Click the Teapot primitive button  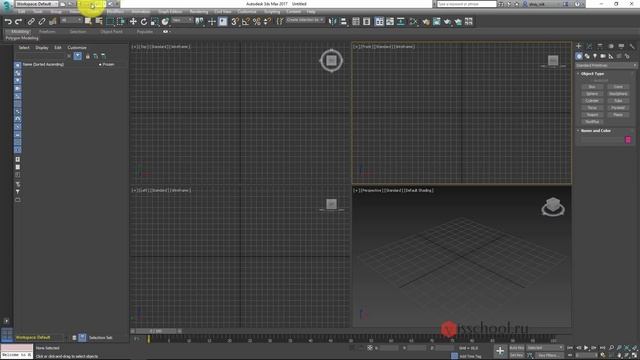[x=592, y=115]
